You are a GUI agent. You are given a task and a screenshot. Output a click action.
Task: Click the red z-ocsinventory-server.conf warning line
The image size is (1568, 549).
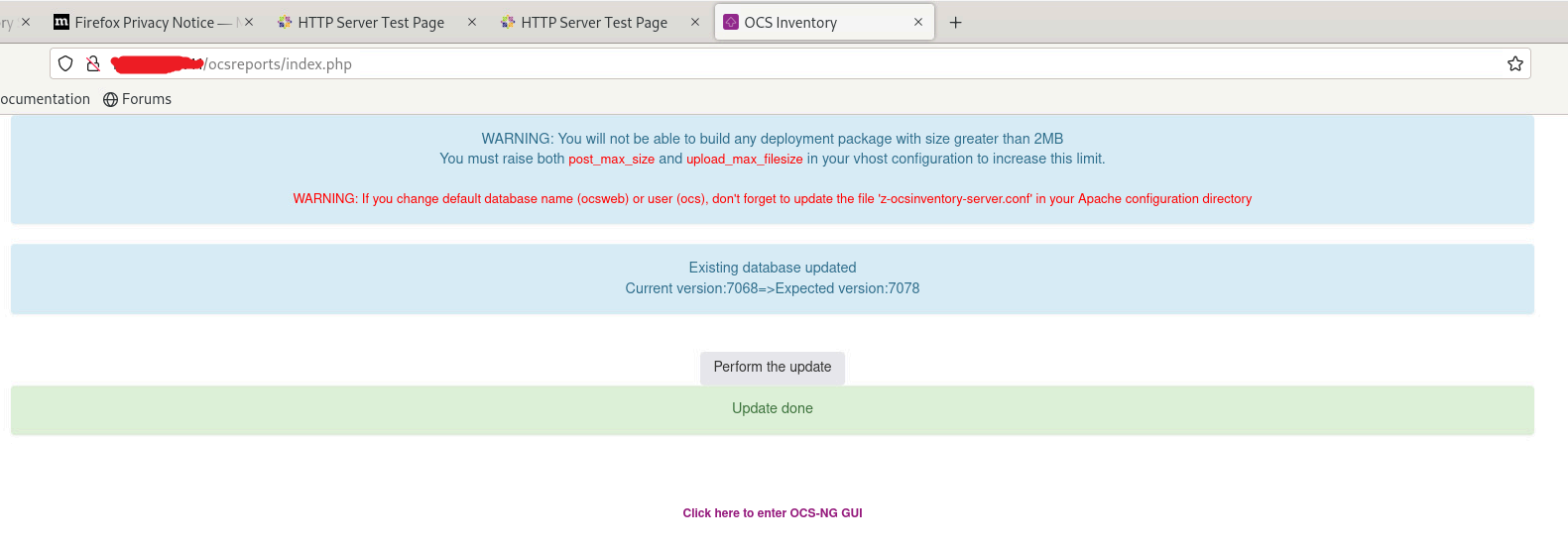tap(773, 199)
